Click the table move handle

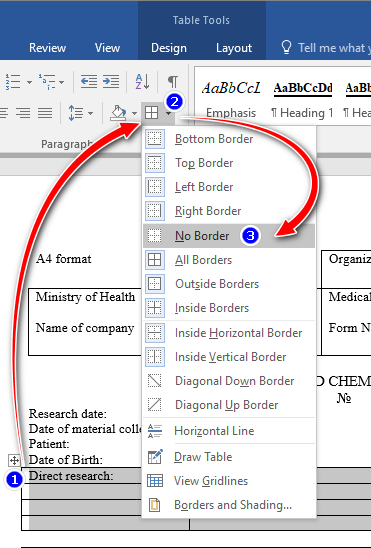(x=14, y=461)
